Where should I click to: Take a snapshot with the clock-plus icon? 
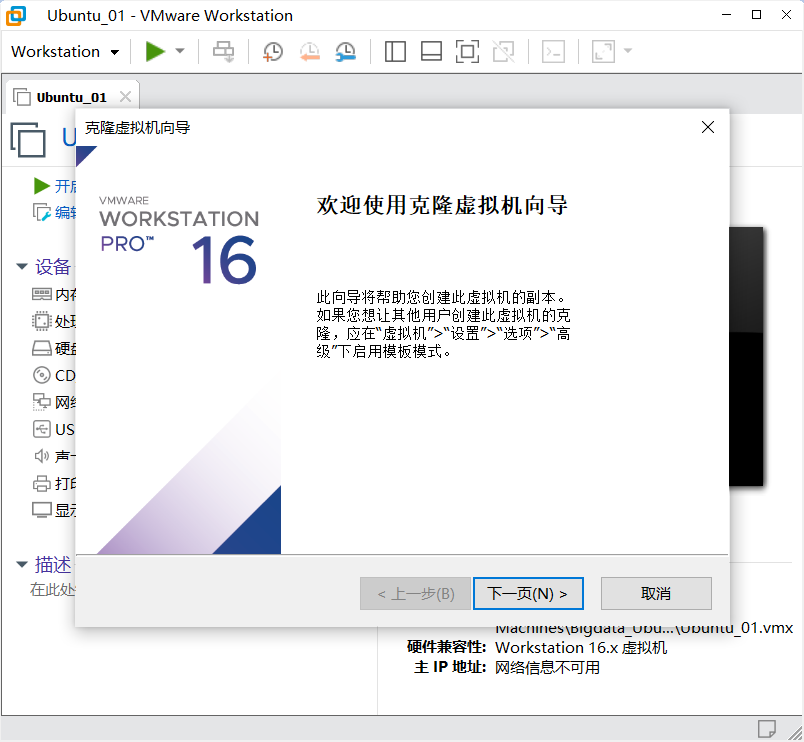click(x=273, y=52)
